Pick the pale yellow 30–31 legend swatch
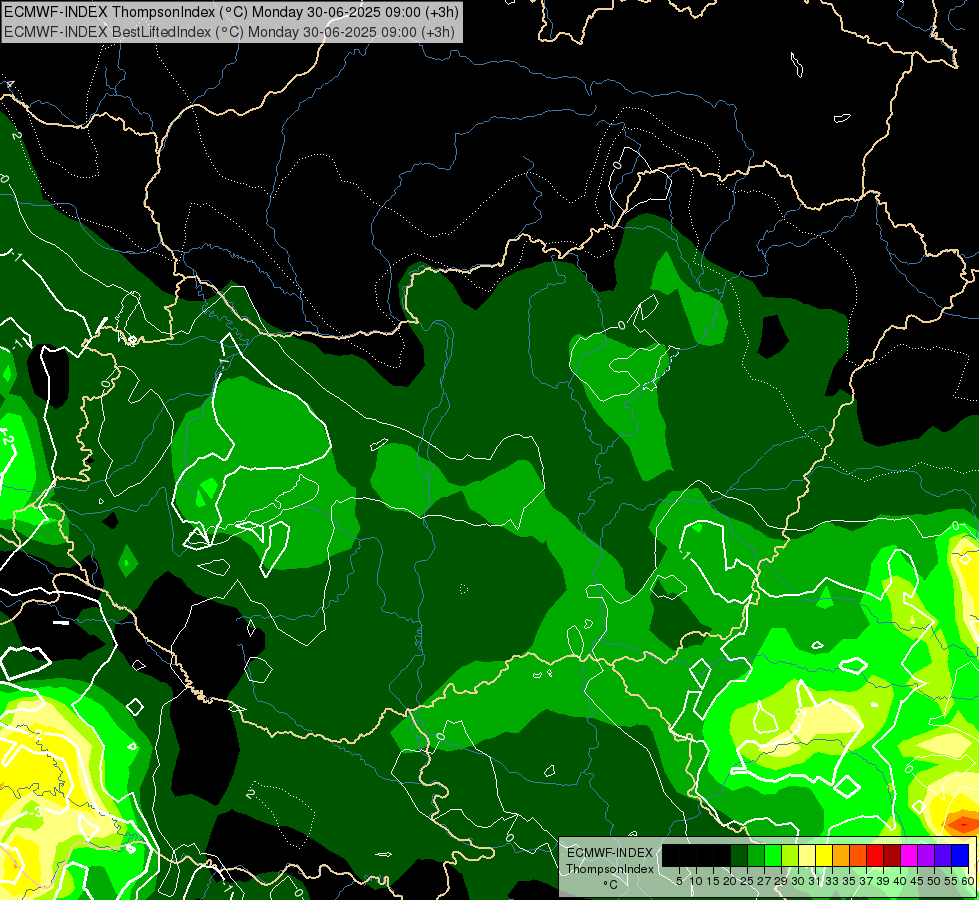 point(807,856)
